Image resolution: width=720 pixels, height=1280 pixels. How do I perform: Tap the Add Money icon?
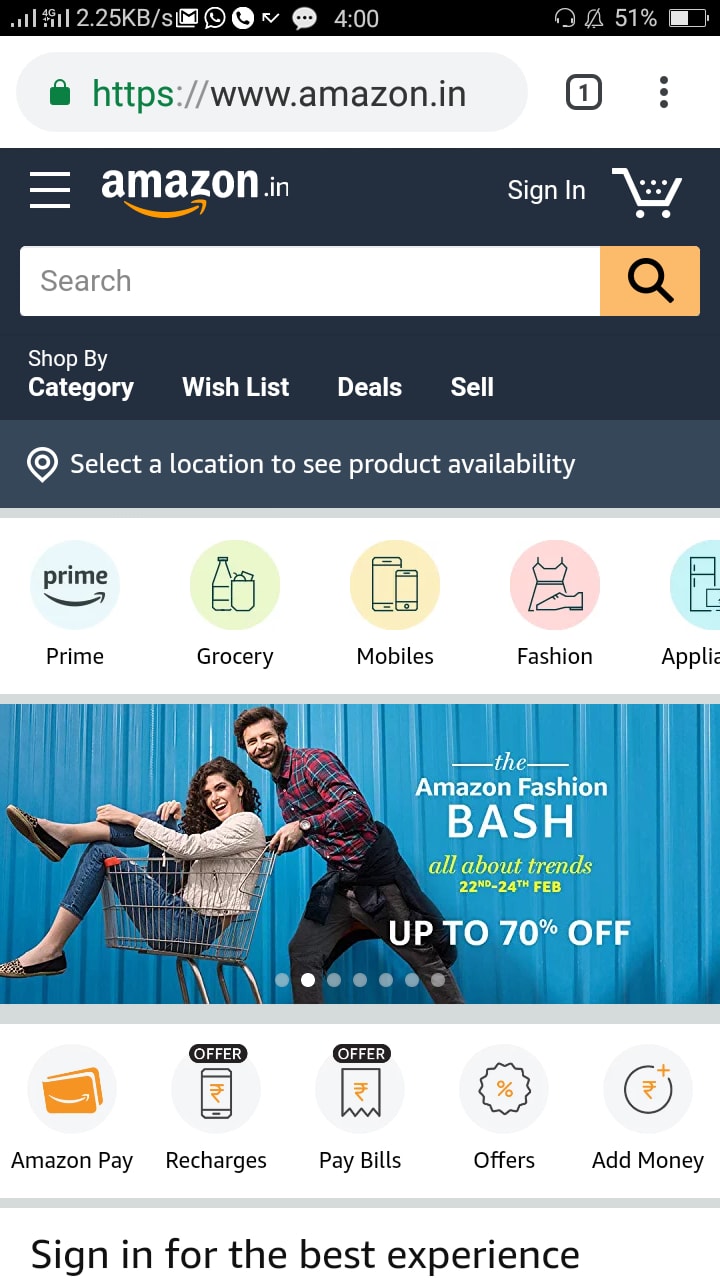tap(648, 1089)
